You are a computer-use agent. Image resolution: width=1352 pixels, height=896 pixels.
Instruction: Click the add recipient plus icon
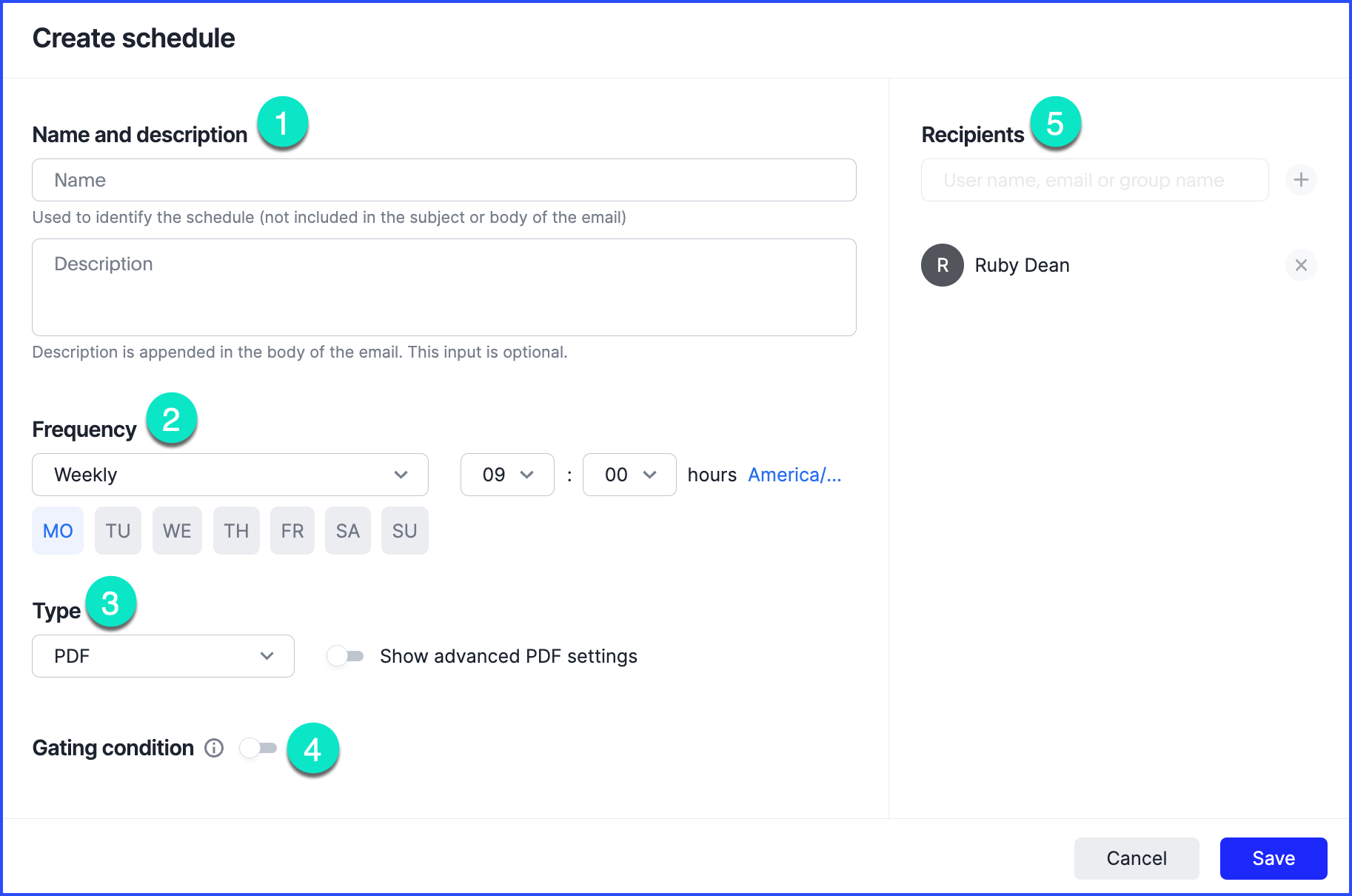click(1300, 180)
